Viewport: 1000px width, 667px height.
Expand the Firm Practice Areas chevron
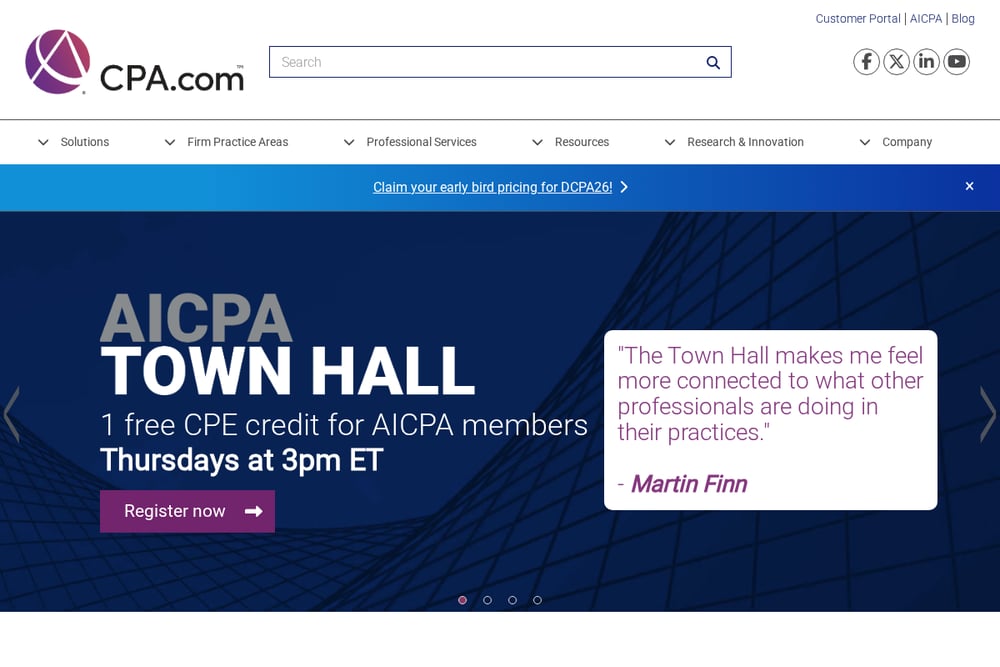(x=170, y=142)
